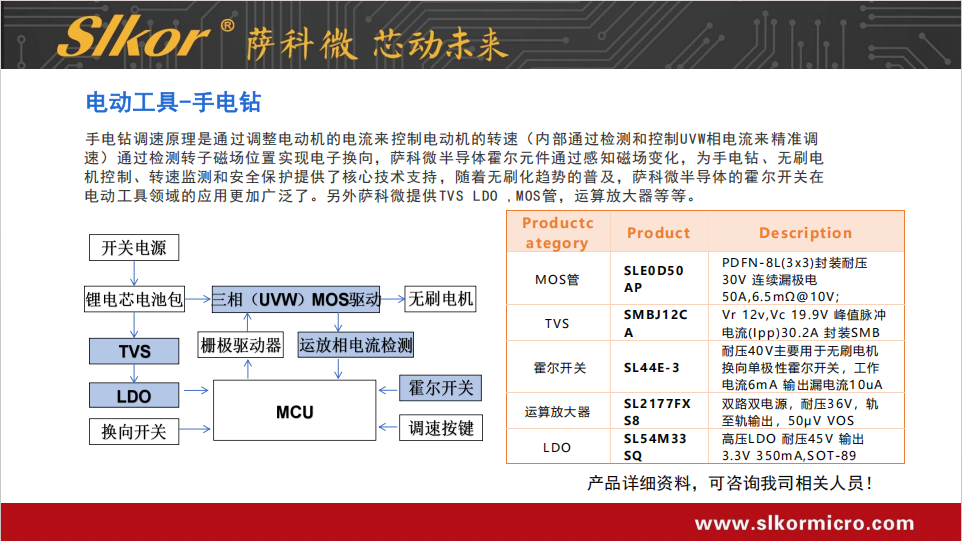Select the LDO category table cell
Viewport: 962px width, 541px height.
[557, 447]
